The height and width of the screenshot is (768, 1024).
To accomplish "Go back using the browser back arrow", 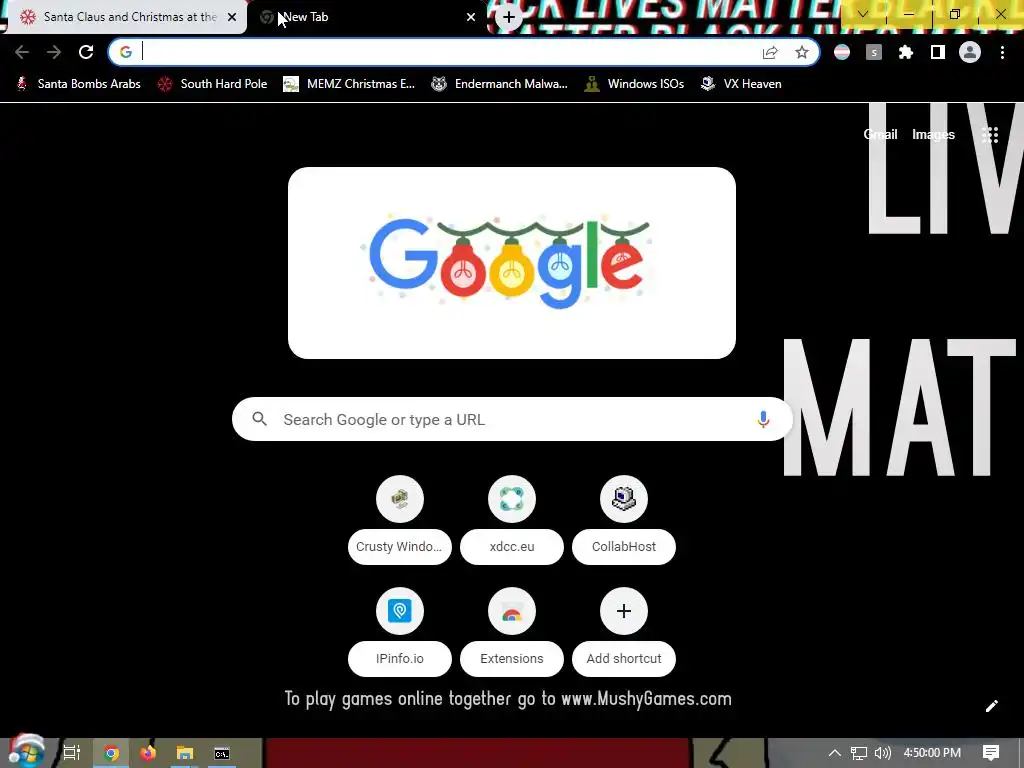I will coord(22,52).
